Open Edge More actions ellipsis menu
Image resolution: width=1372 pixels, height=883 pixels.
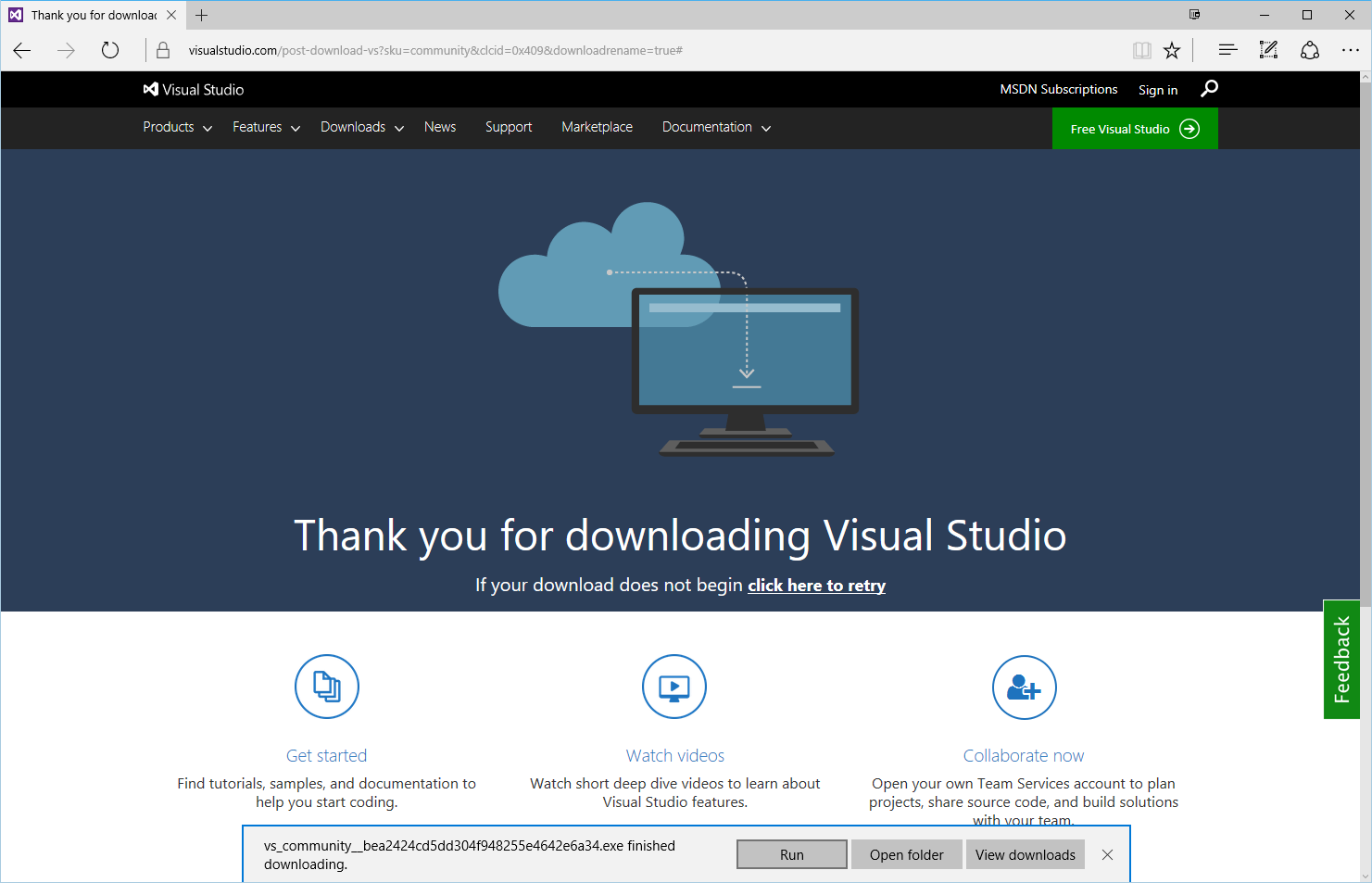(x=1351, y=50)
